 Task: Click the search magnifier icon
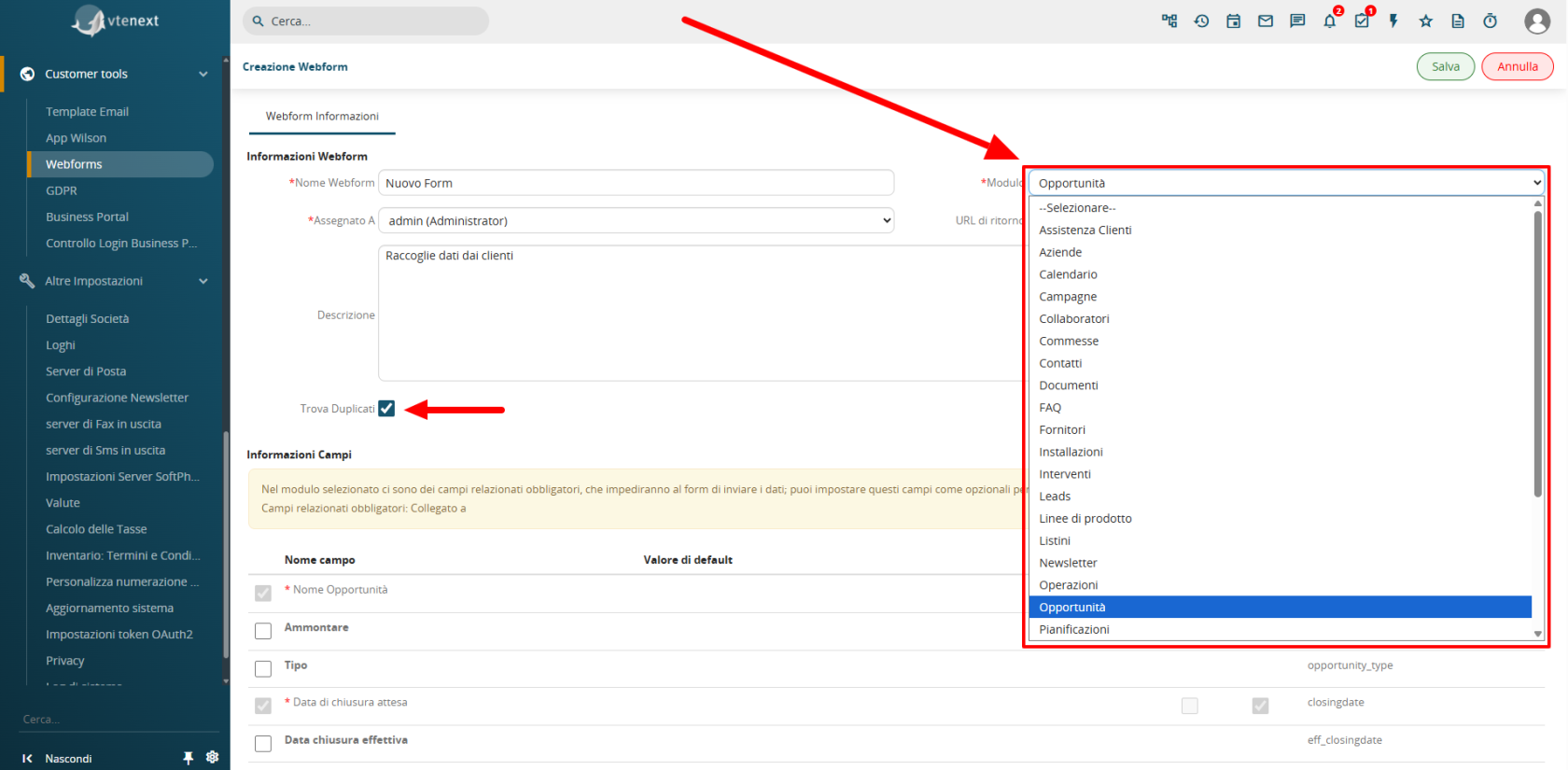tap(258, 21)
